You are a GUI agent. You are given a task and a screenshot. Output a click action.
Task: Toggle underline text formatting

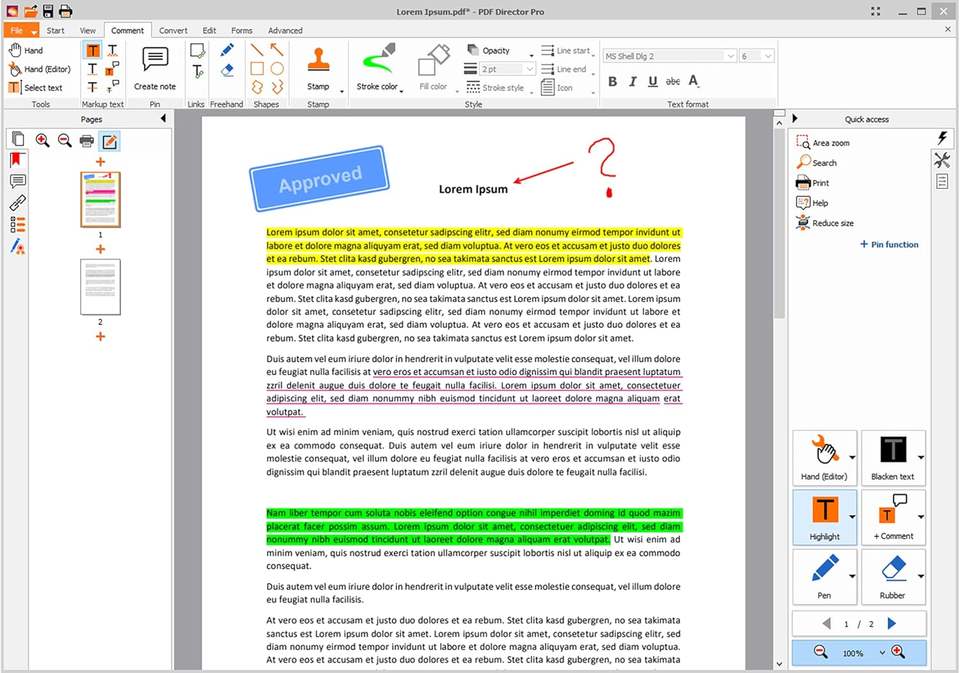(x=653, y=81)
